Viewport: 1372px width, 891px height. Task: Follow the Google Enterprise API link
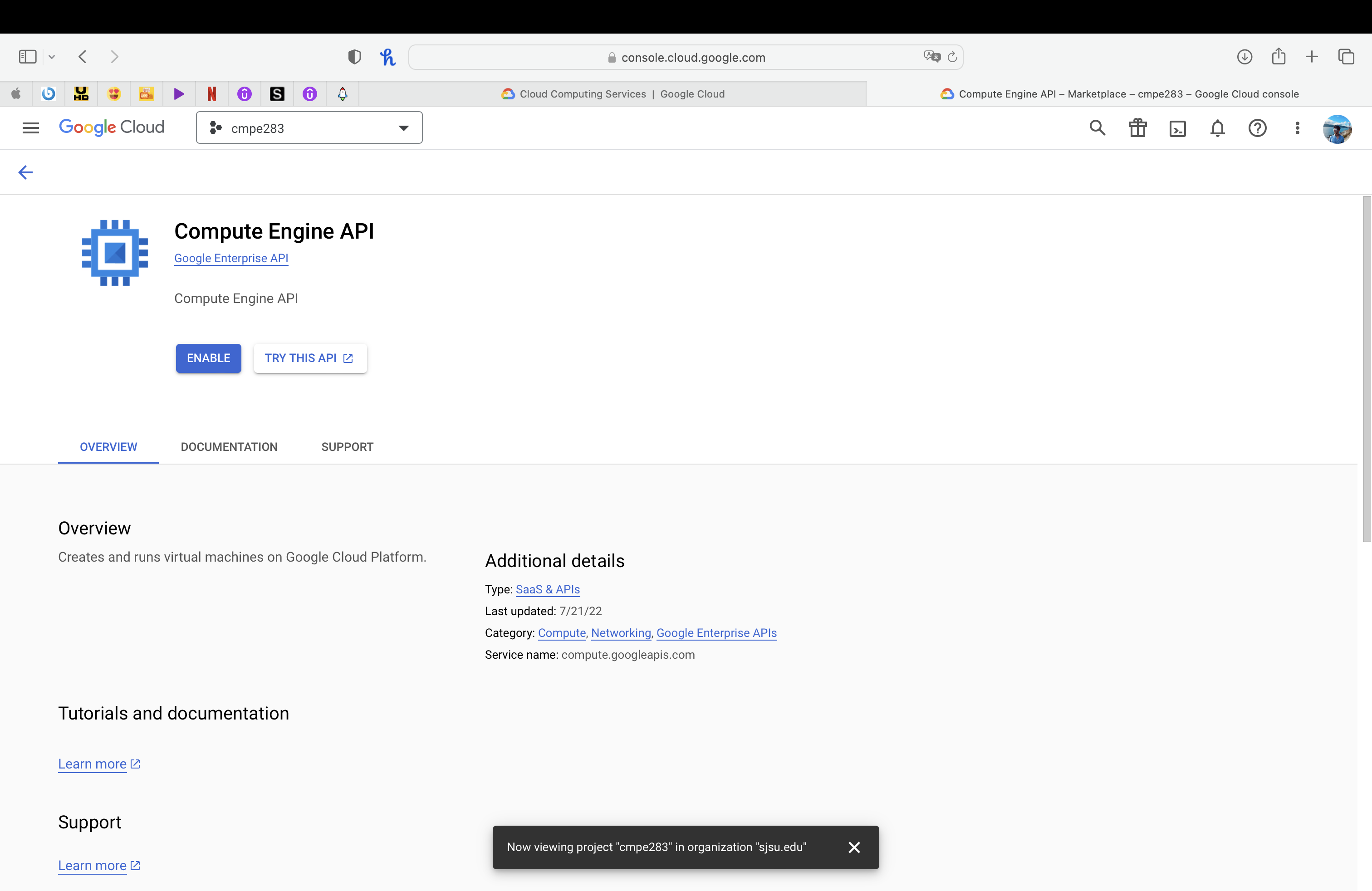pyautogui.click(x=230, y=258)
